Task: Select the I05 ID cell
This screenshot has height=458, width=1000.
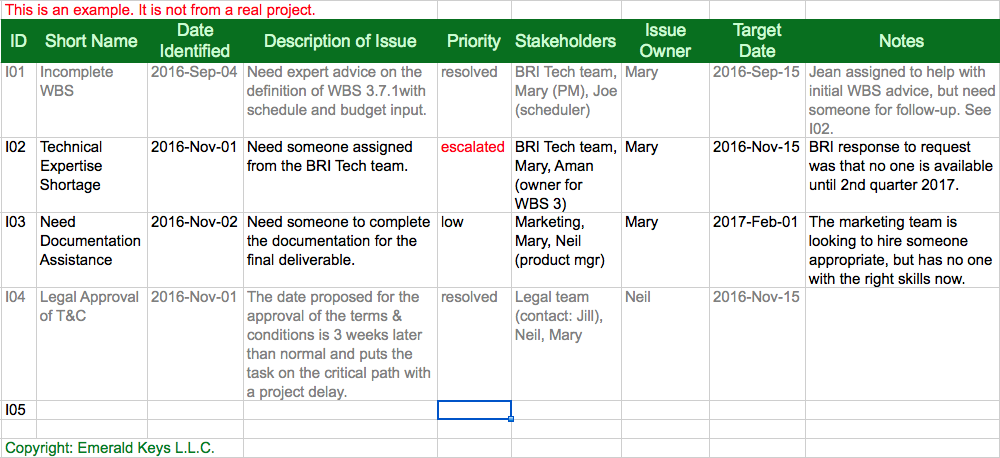Action: [x=19, y=410]
